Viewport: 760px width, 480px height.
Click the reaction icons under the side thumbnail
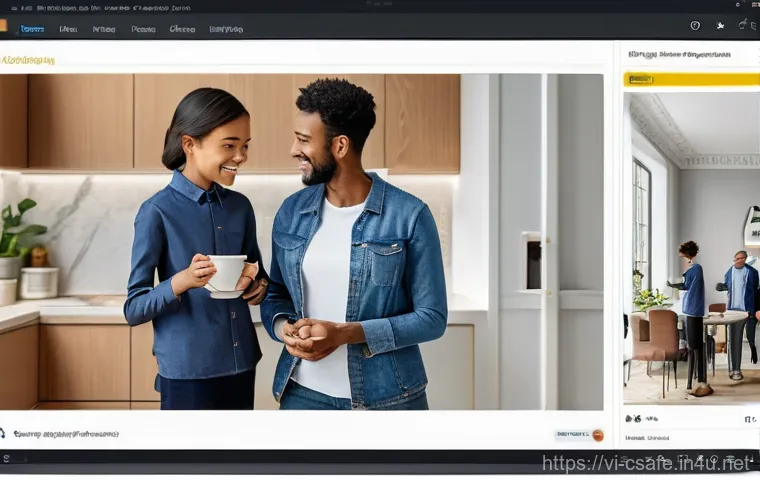640,418
